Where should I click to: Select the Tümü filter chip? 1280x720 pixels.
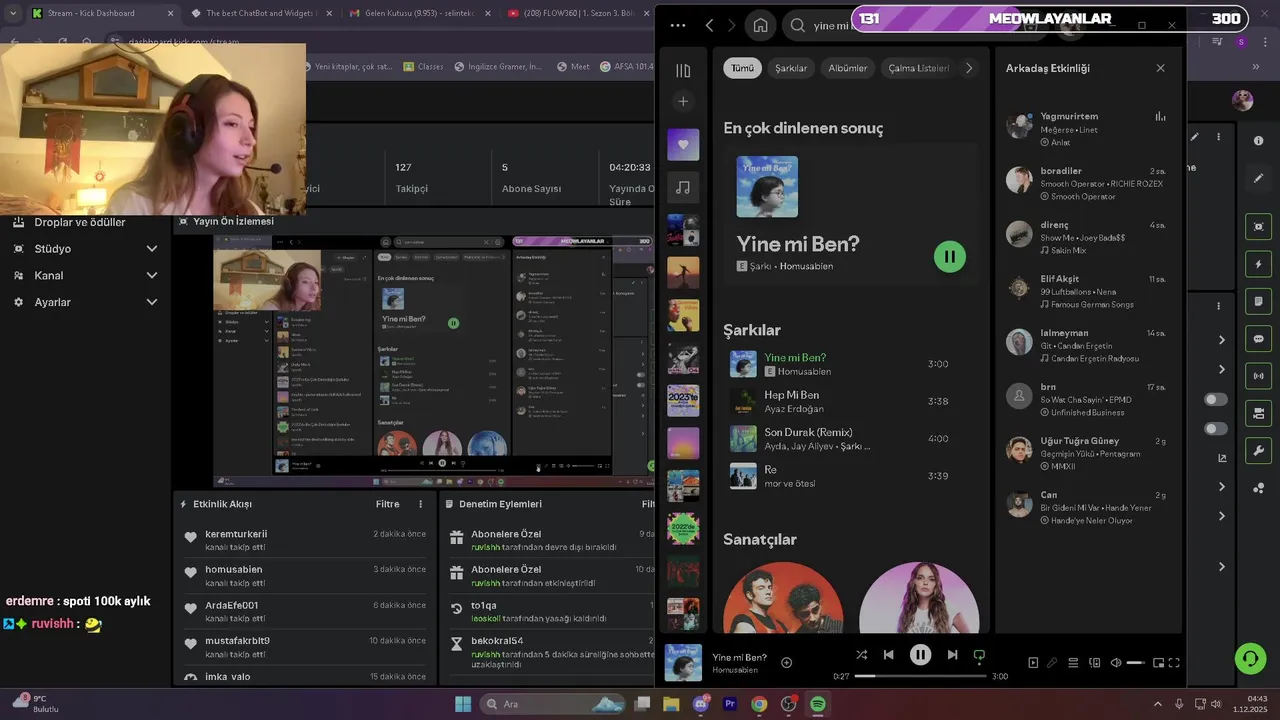pyautogui.click(x=742, y=68)
